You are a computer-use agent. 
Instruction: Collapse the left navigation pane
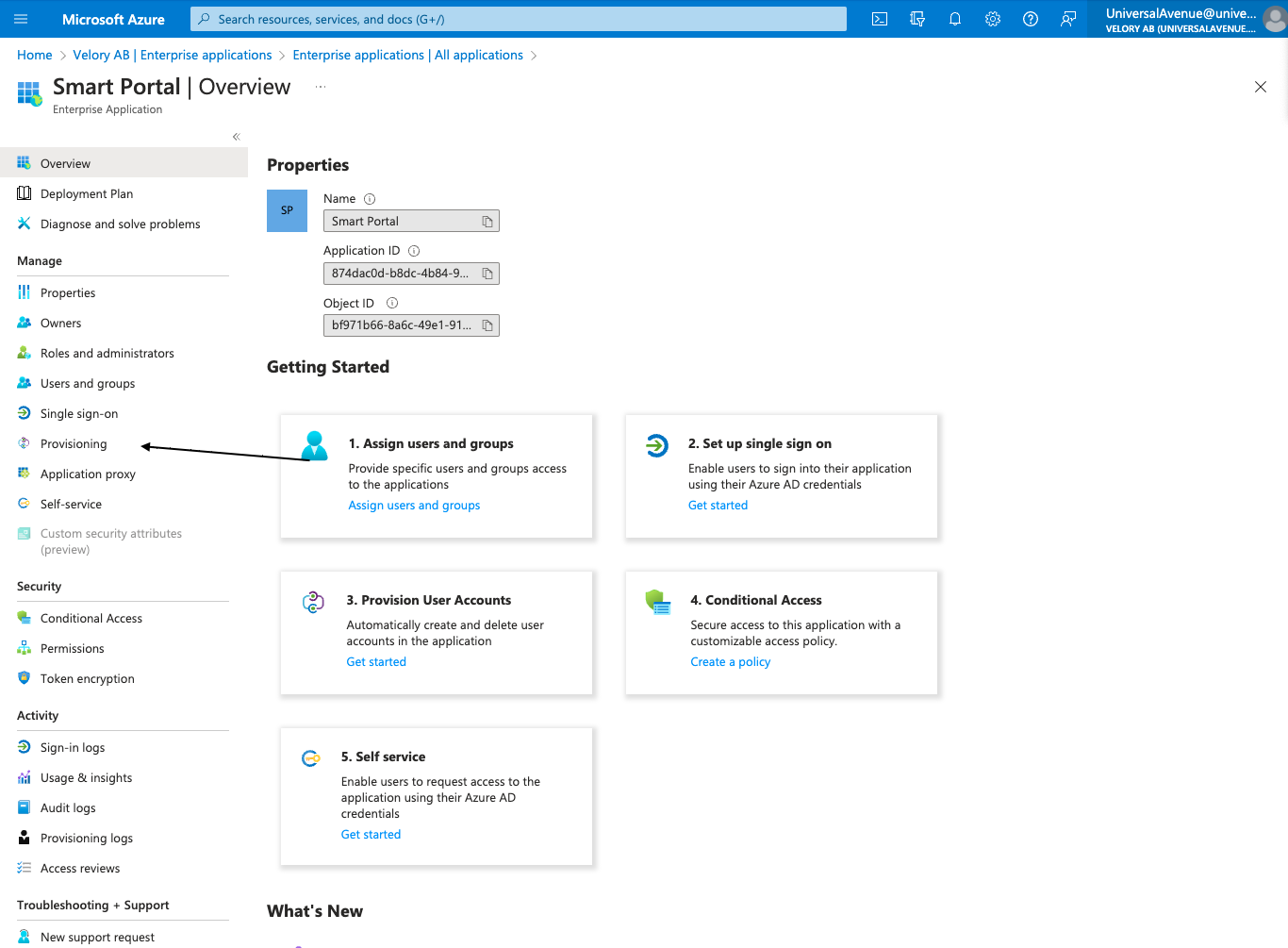click(237, 137)
